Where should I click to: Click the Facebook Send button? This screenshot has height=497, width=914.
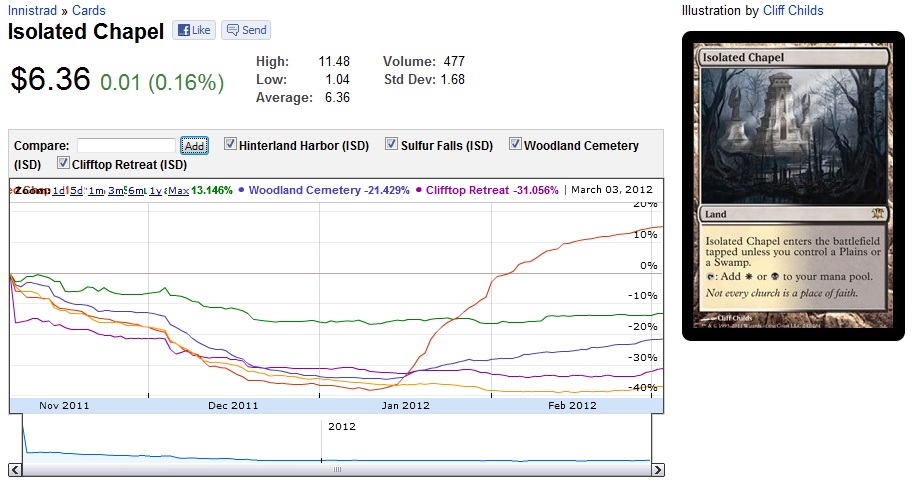pos(246,30)
